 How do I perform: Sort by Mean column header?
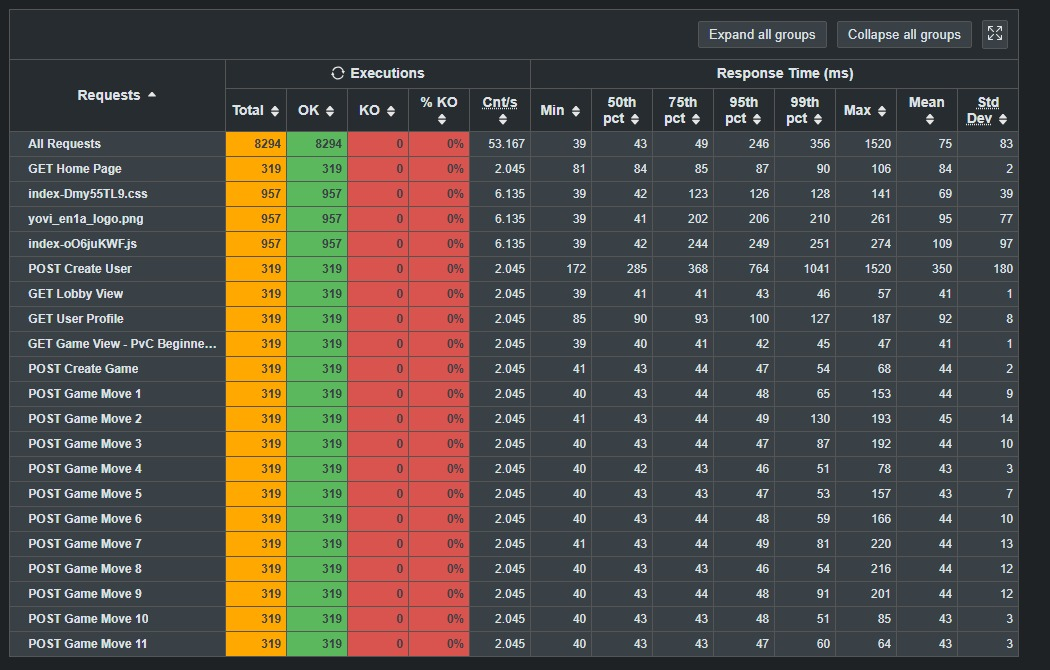(x=926, y=110)
